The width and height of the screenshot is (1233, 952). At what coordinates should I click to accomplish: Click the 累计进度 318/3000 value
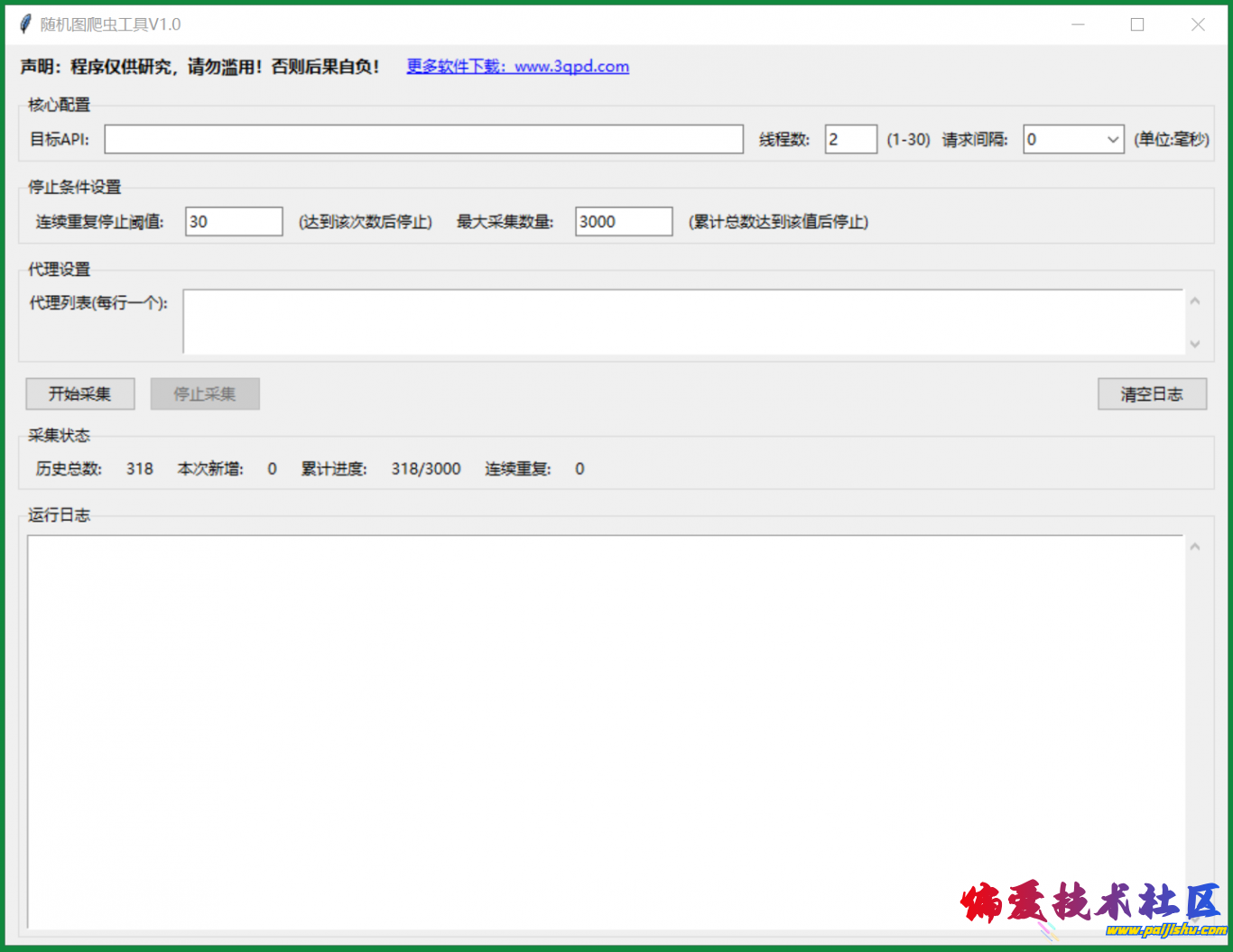click(426, 469)
